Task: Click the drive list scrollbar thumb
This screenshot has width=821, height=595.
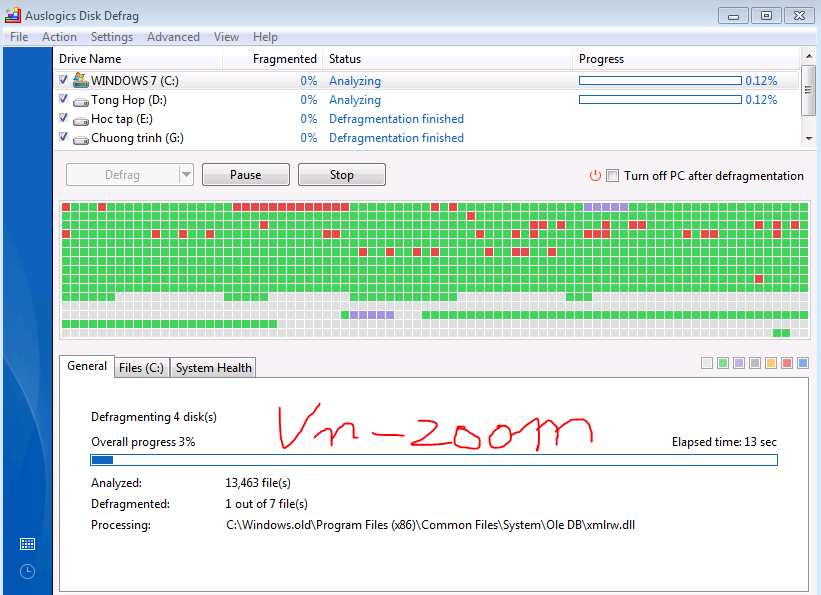Action: [x=809, y=90]
